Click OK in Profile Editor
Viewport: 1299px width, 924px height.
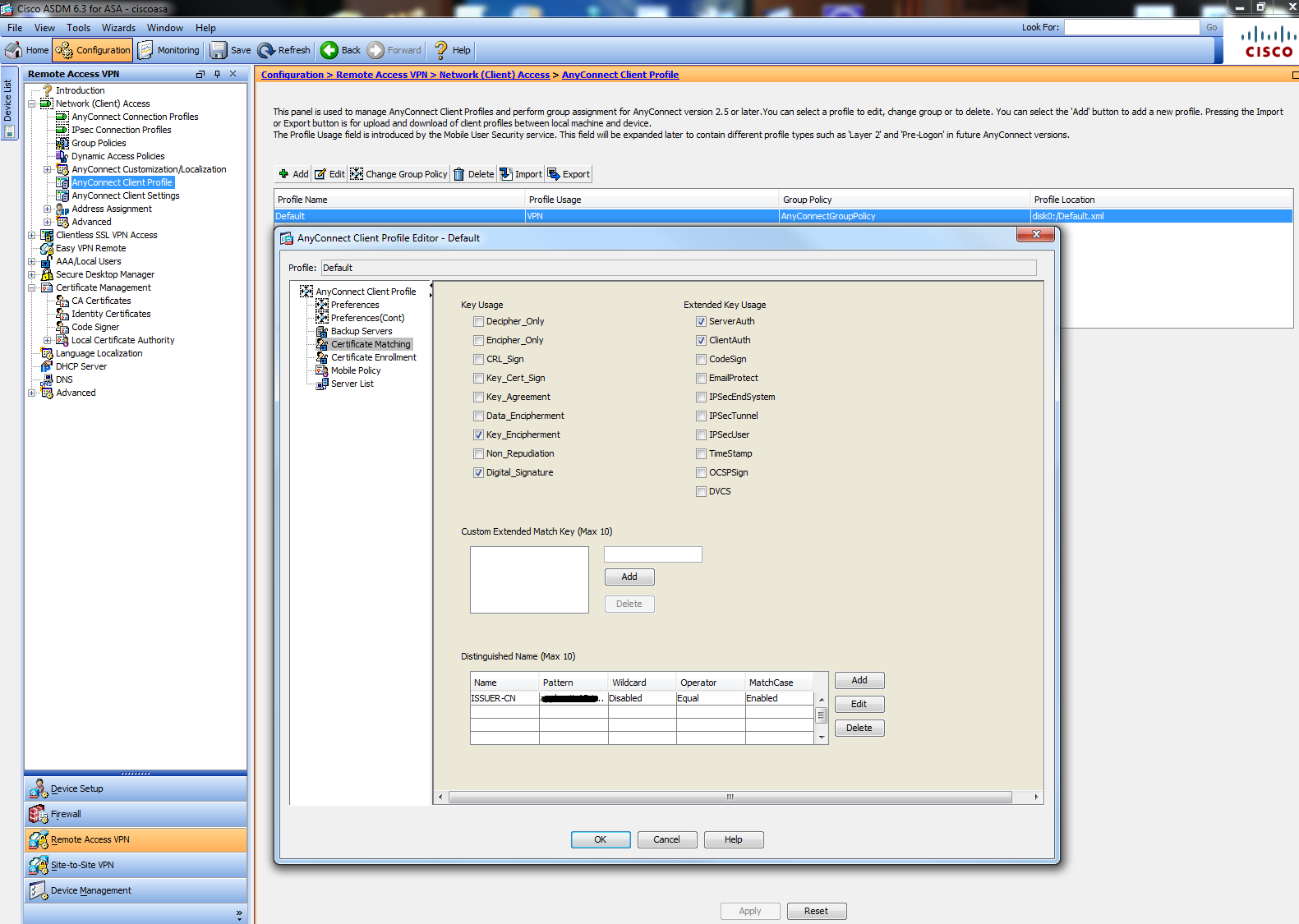coord(601,839)
